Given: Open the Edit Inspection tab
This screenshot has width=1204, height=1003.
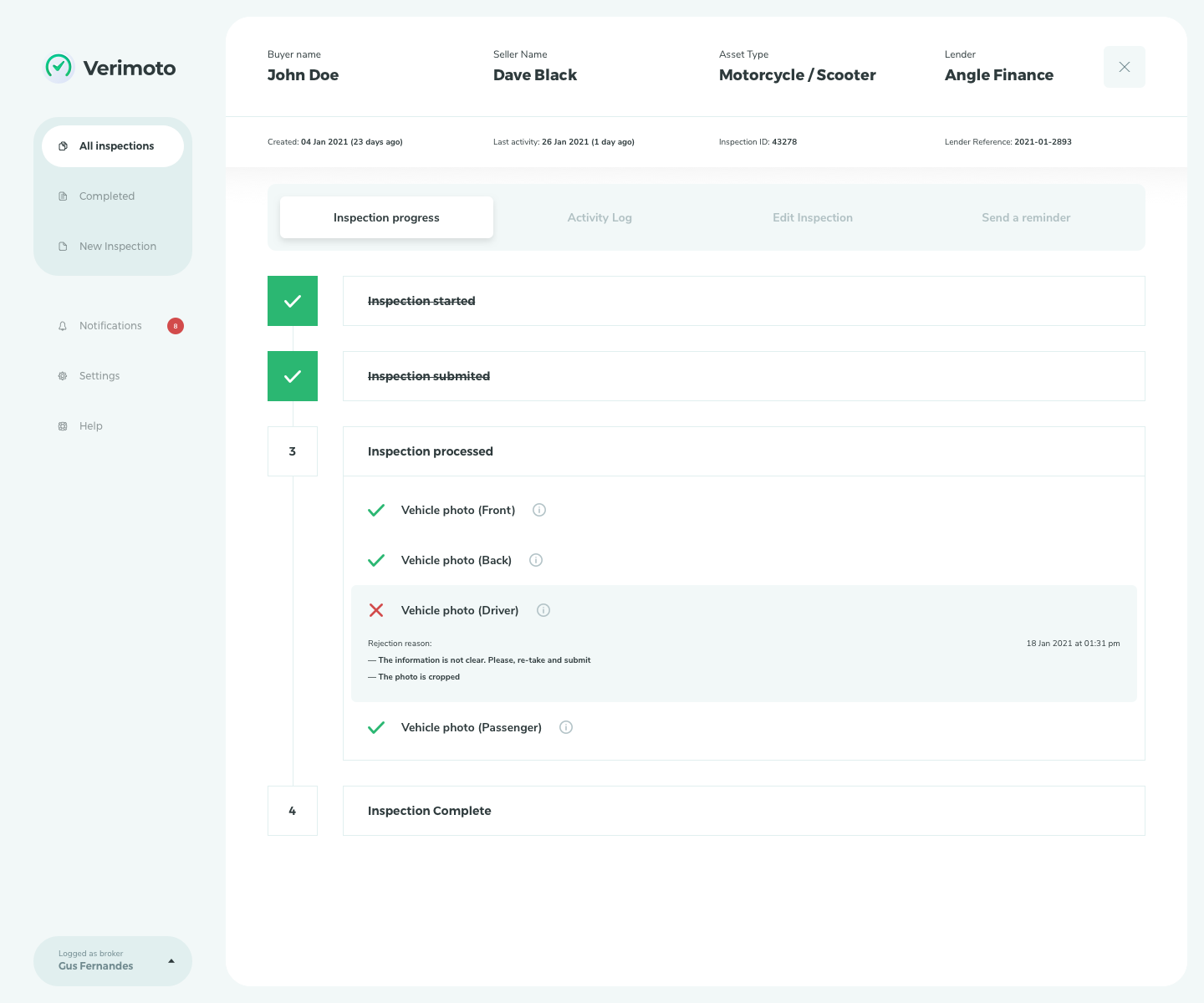Looking at the screenshot, I should pos(813,217).
